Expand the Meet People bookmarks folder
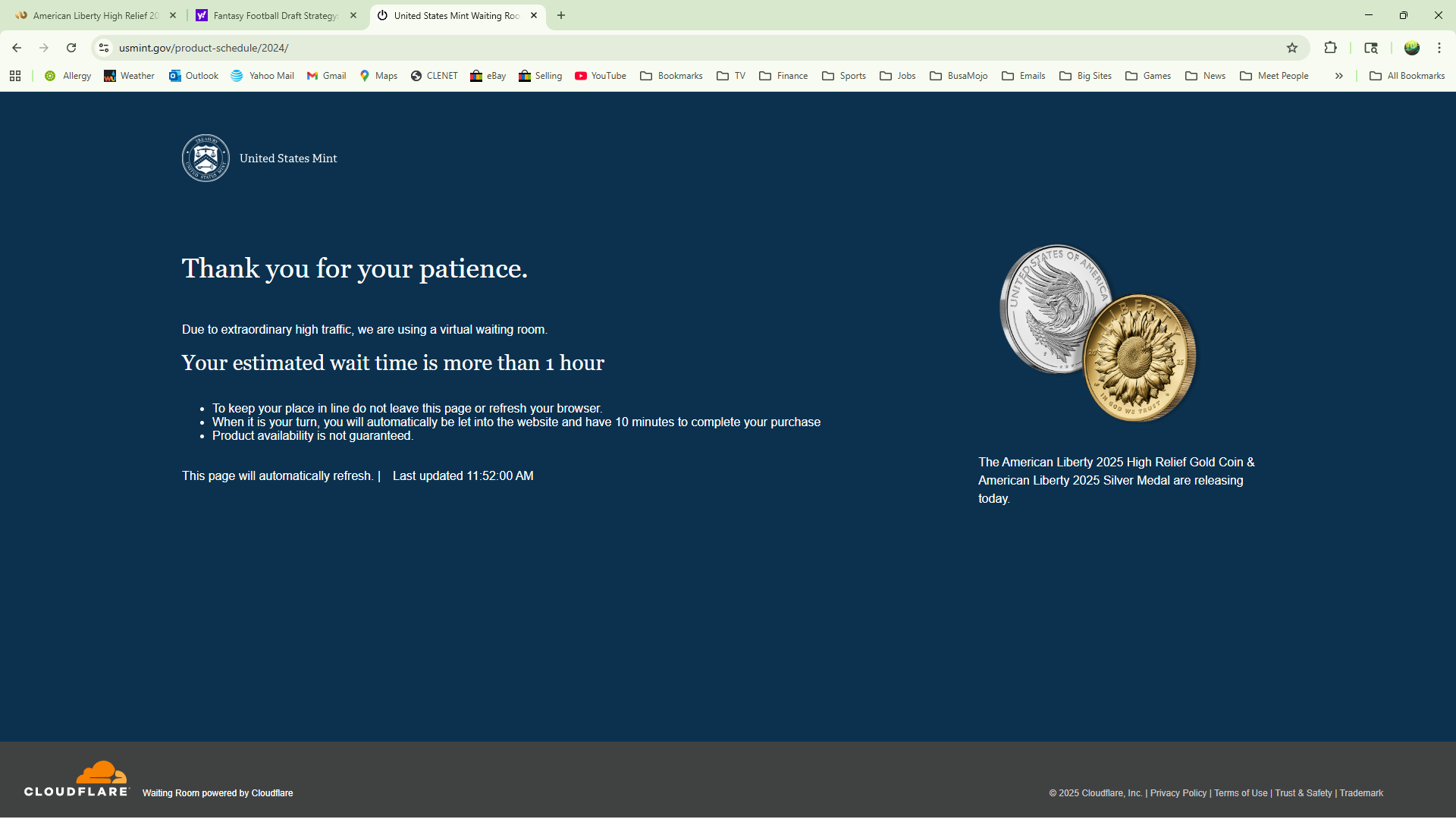 click(1274, 76)
